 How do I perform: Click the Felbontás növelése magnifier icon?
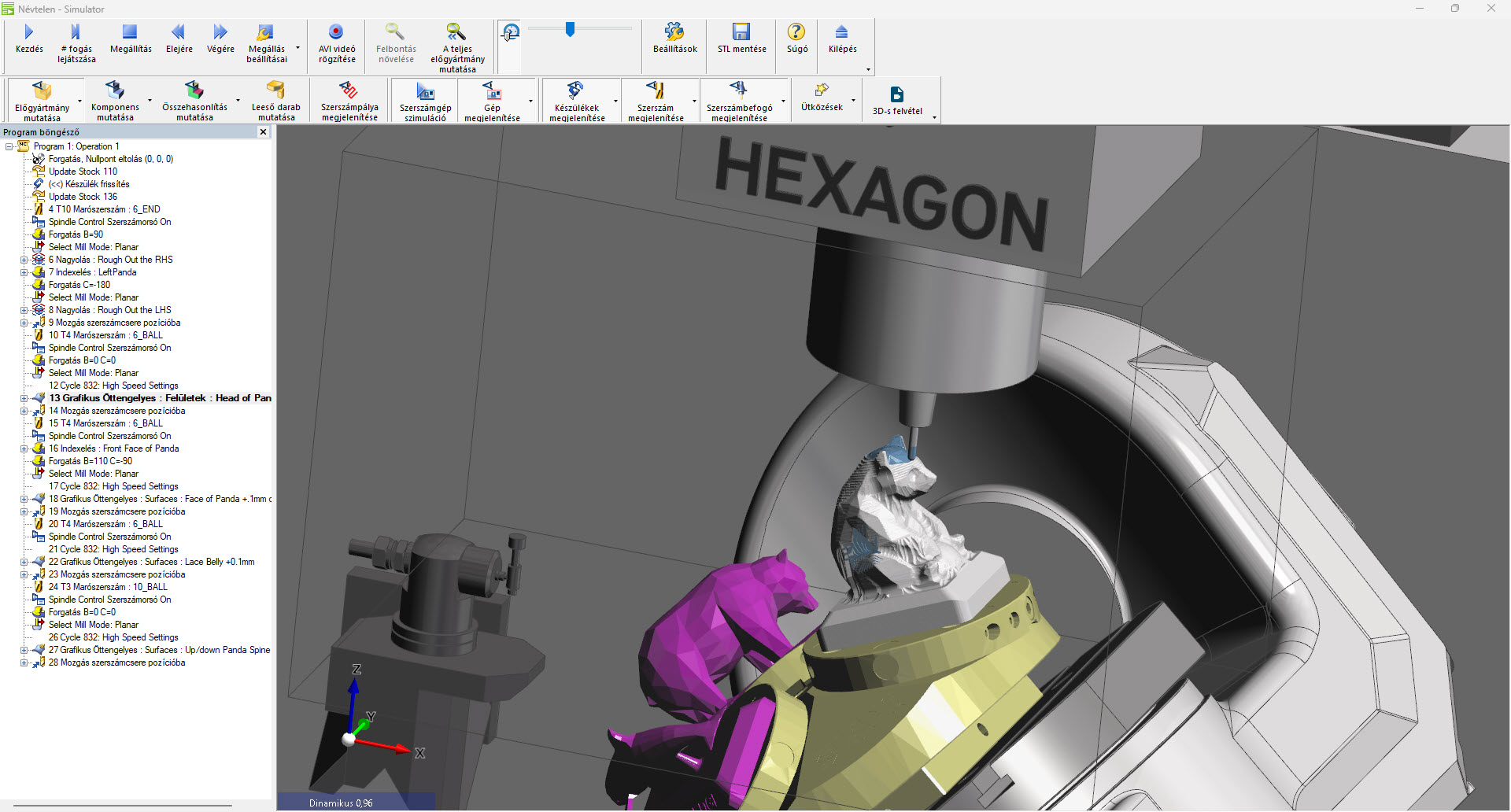[x=394, y=31]
